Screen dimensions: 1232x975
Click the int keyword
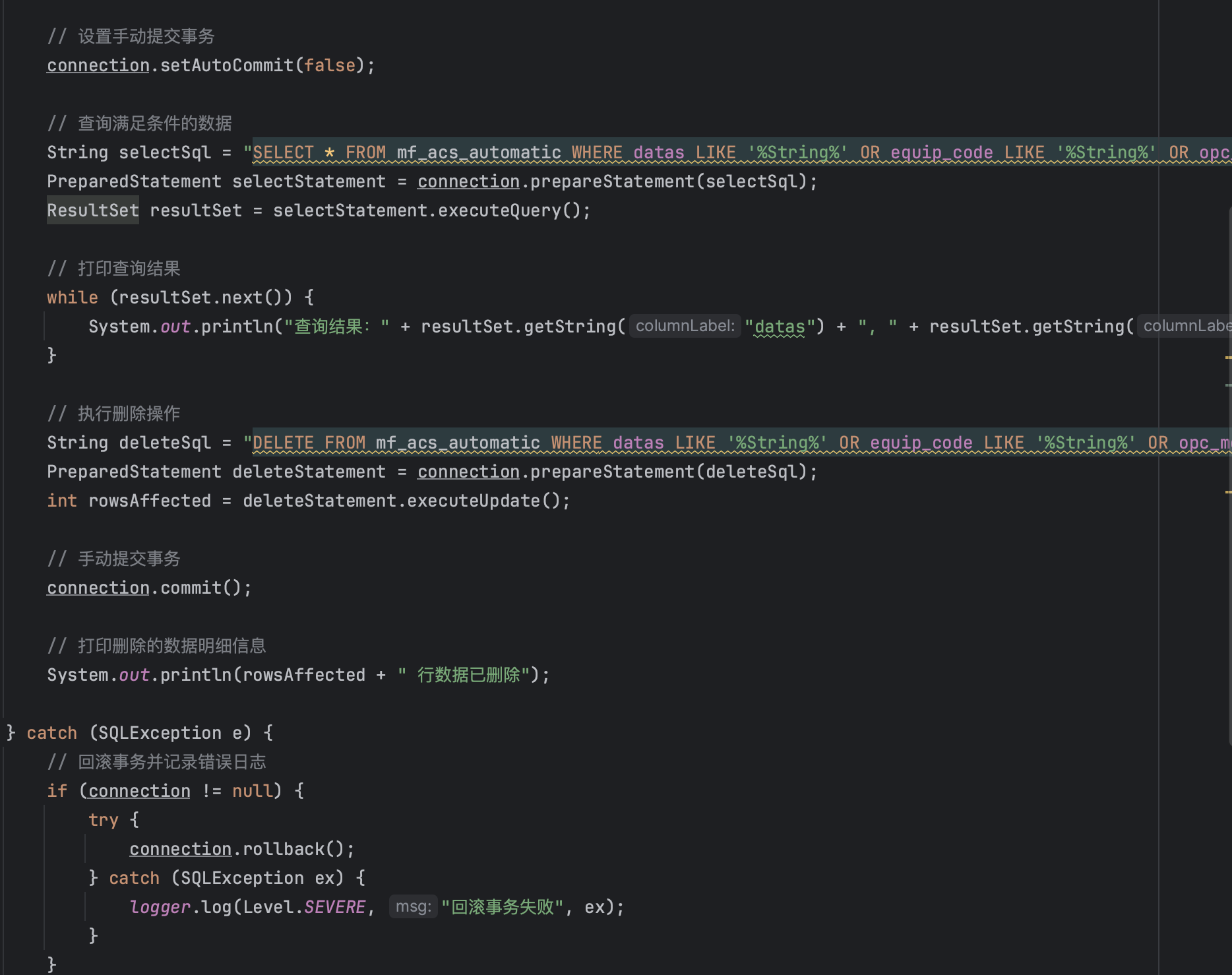pyautogui.click(x=62, y=501)
